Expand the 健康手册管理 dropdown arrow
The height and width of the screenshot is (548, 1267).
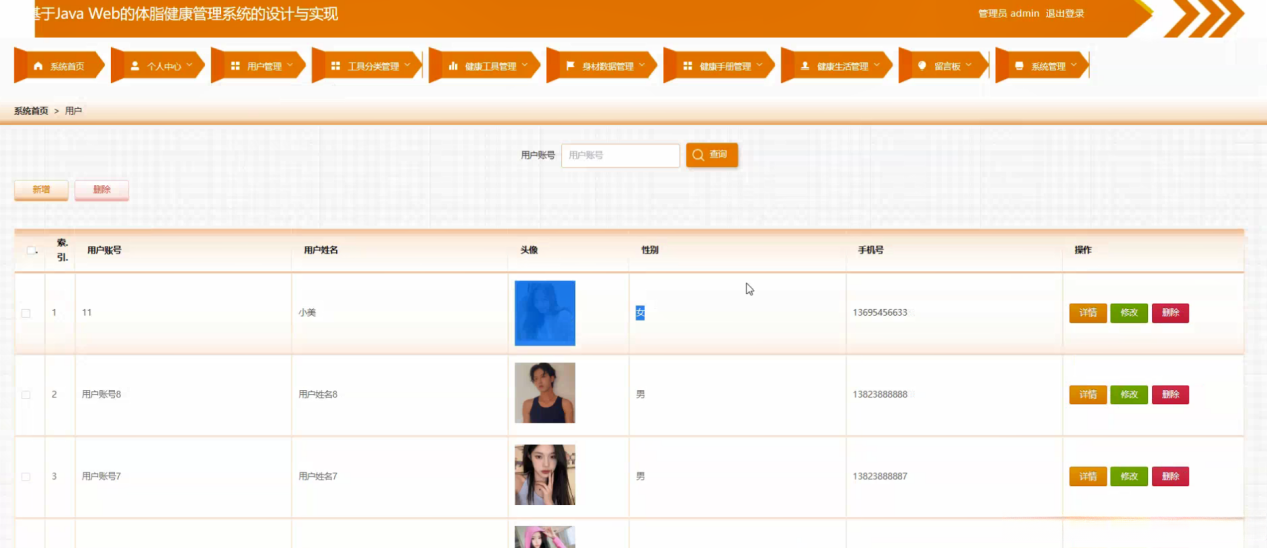click(x=759, y=66)
